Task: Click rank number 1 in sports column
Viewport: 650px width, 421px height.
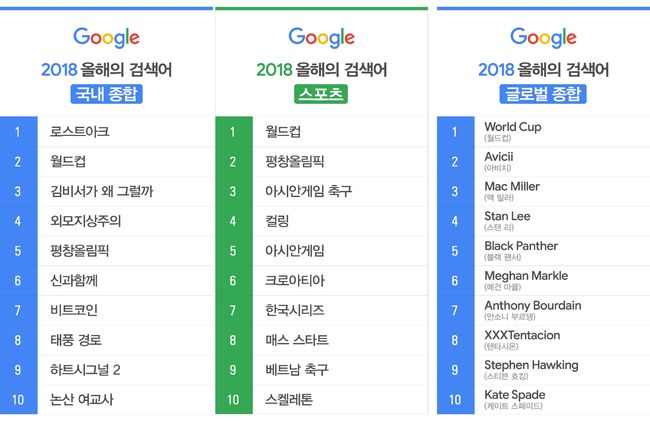Action: click(233, 131)
